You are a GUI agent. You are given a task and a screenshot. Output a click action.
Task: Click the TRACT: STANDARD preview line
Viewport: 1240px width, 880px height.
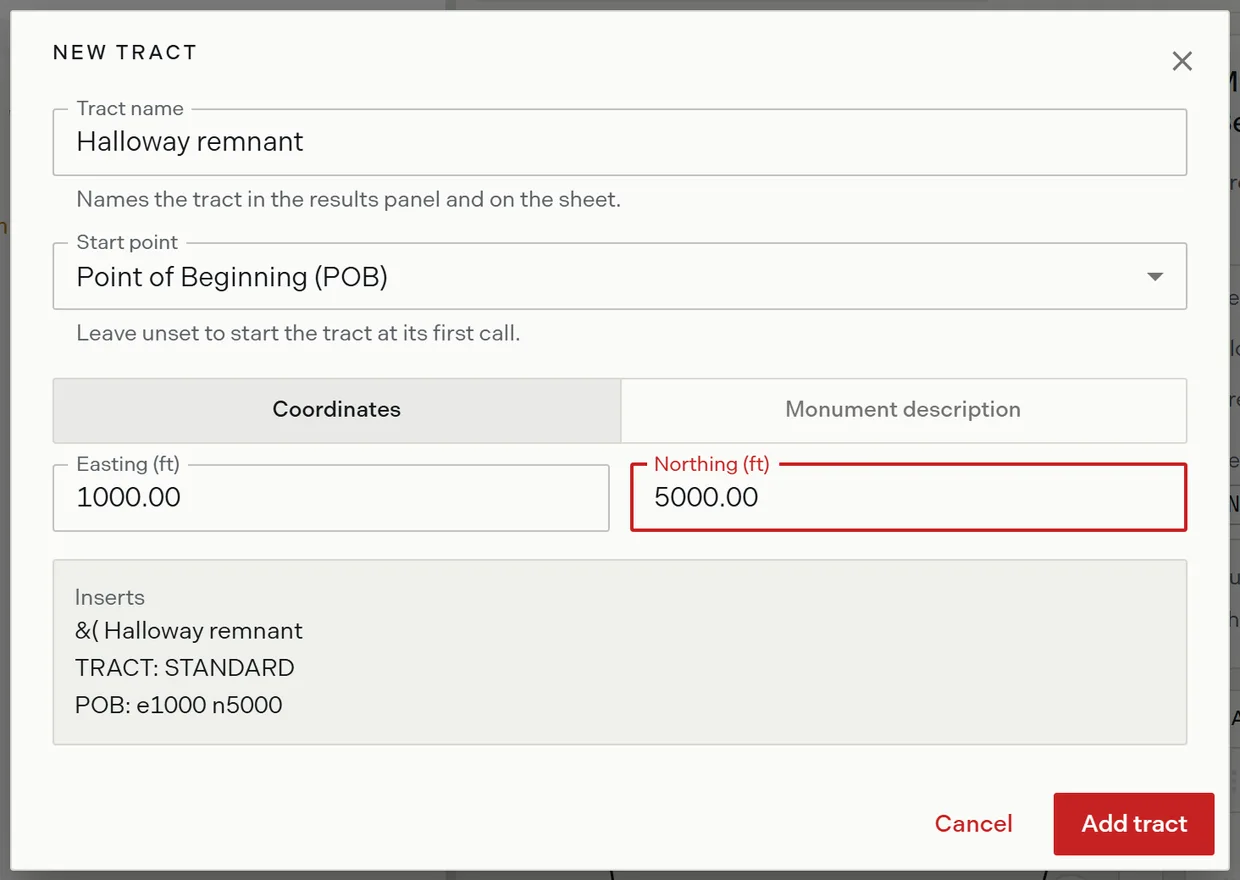pyautogui.click(x=185, y=668)
